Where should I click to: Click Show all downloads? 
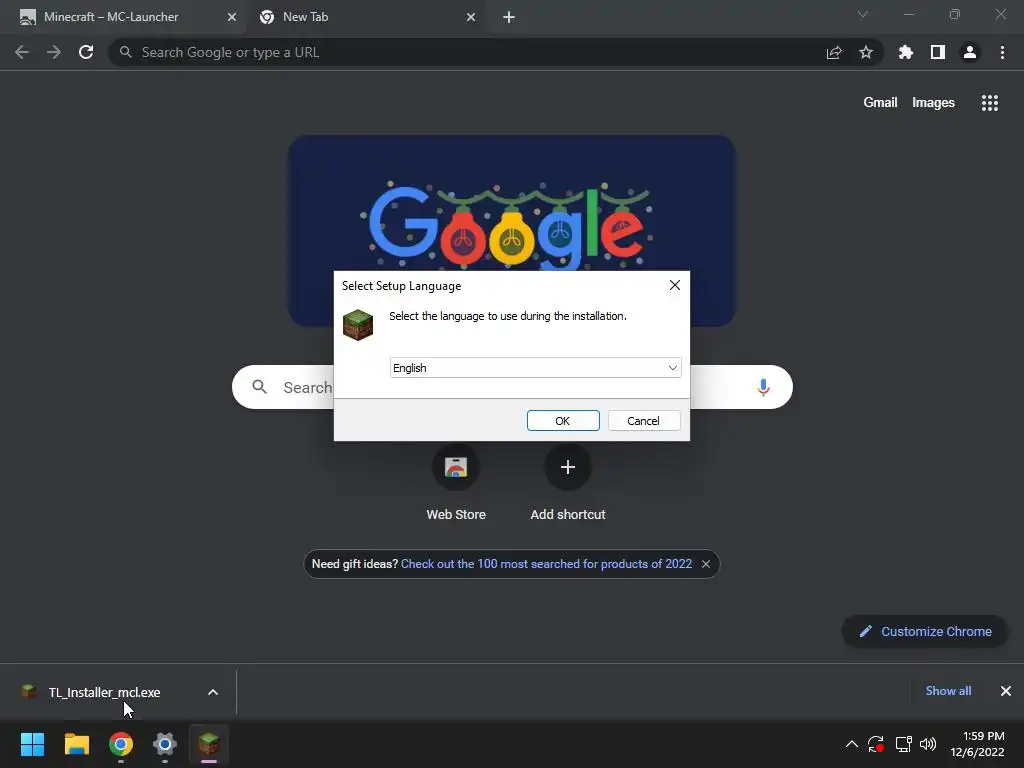point(948,691)
